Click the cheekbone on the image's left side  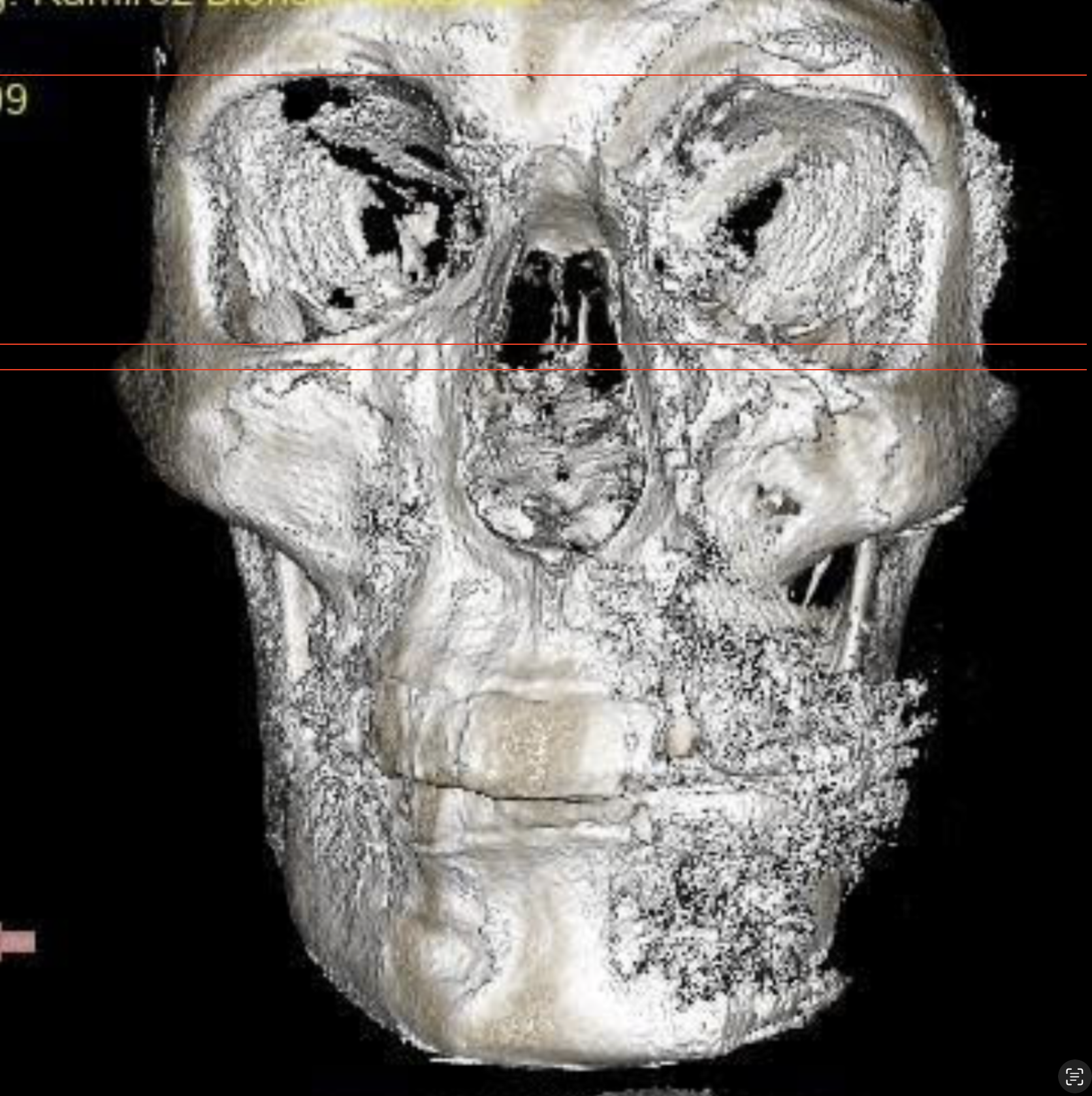click(x=261, y=438)
